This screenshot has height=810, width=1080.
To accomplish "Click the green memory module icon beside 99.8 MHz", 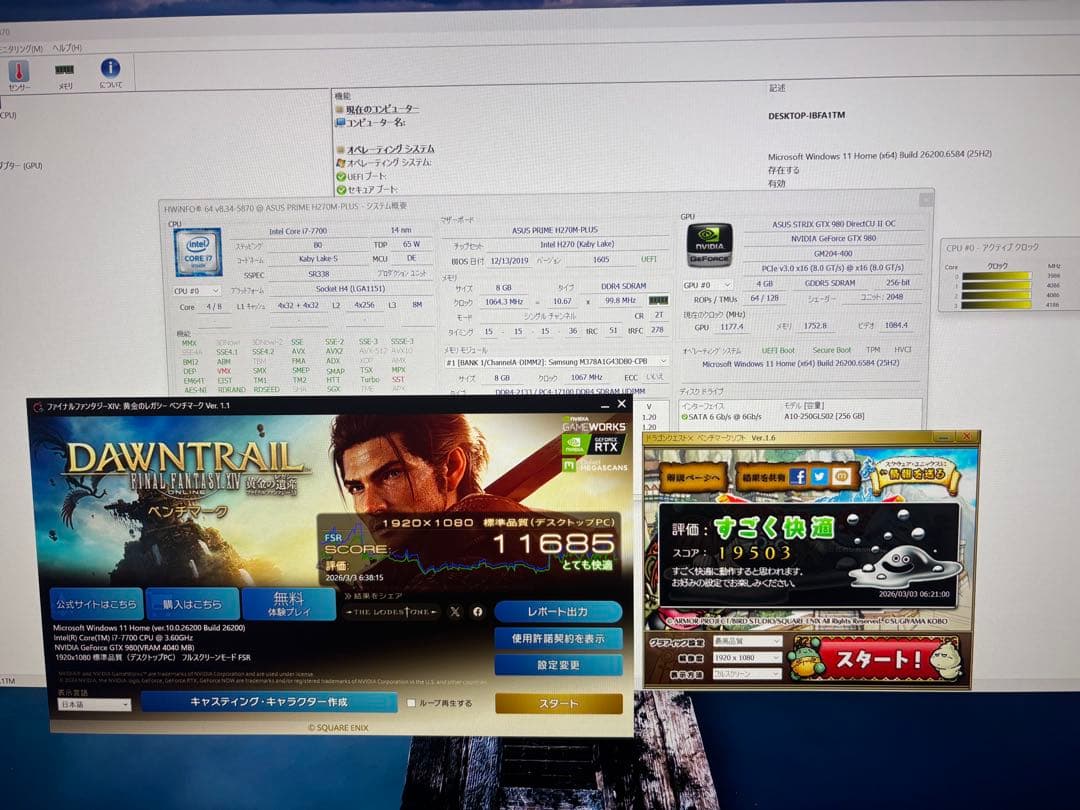I will click(x=658, y=301).
